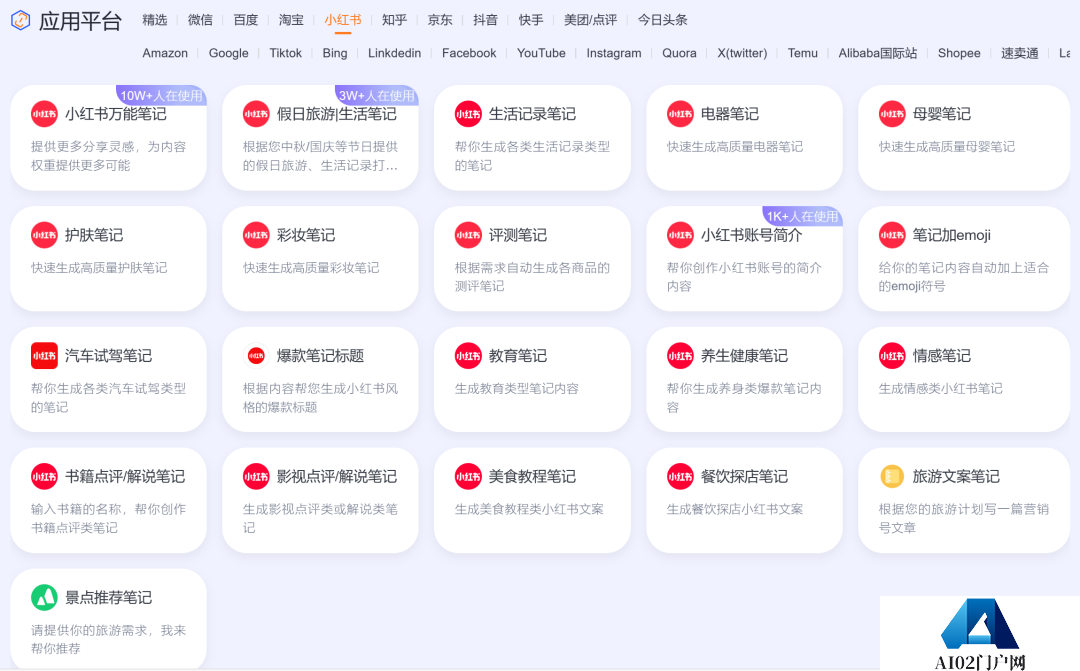
Task: Select the Bing platform tab
Action: (335, 53)
